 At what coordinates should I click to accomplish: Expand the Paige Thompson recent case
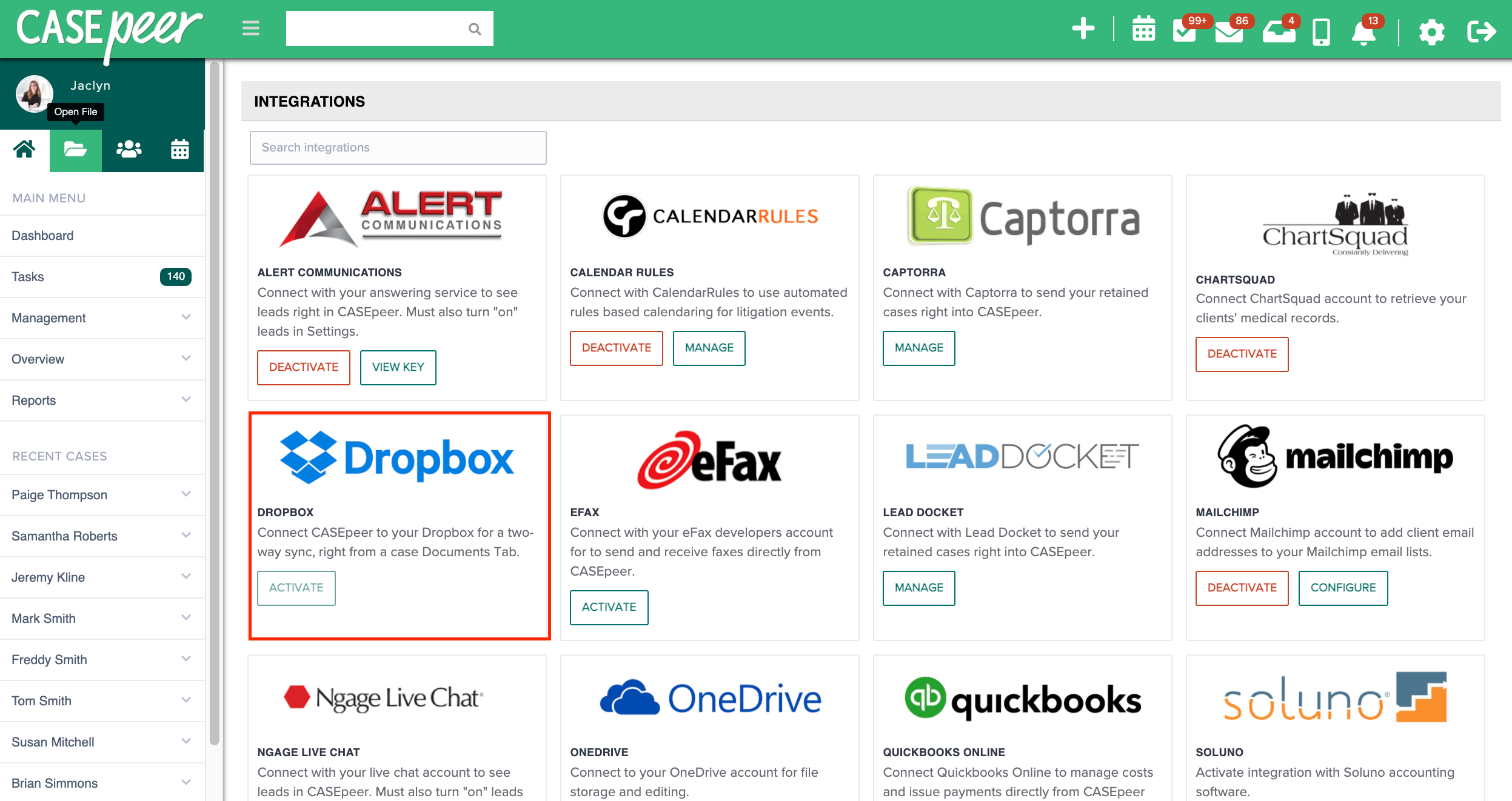coord(183,493)
